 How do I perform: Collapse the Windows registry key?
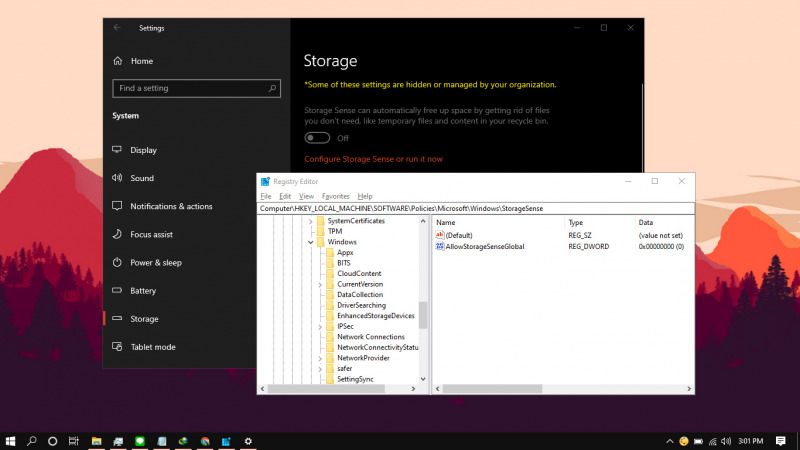310,242
